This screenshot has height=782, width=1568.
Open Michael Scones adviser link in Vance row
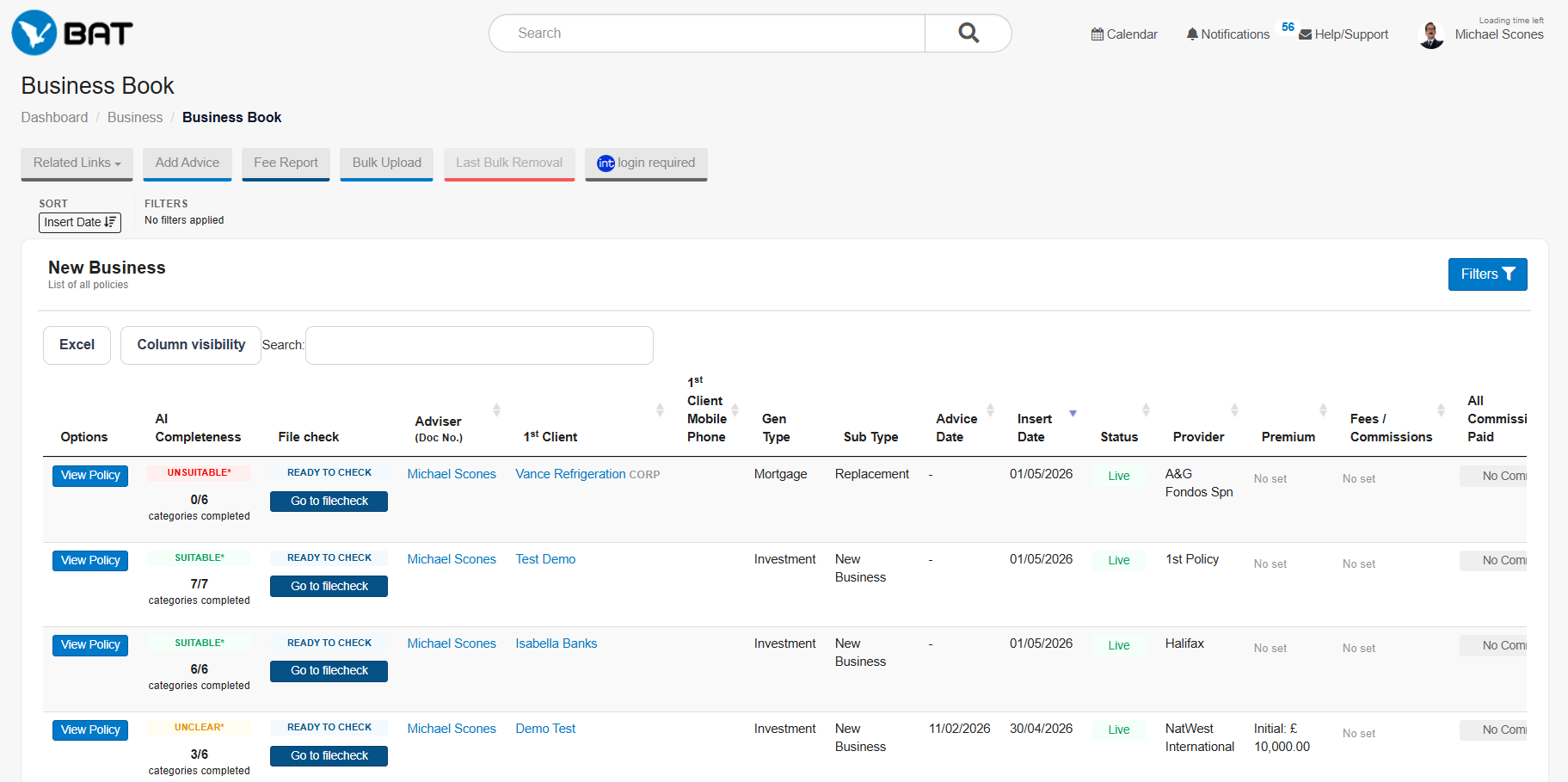click(452, 474)
